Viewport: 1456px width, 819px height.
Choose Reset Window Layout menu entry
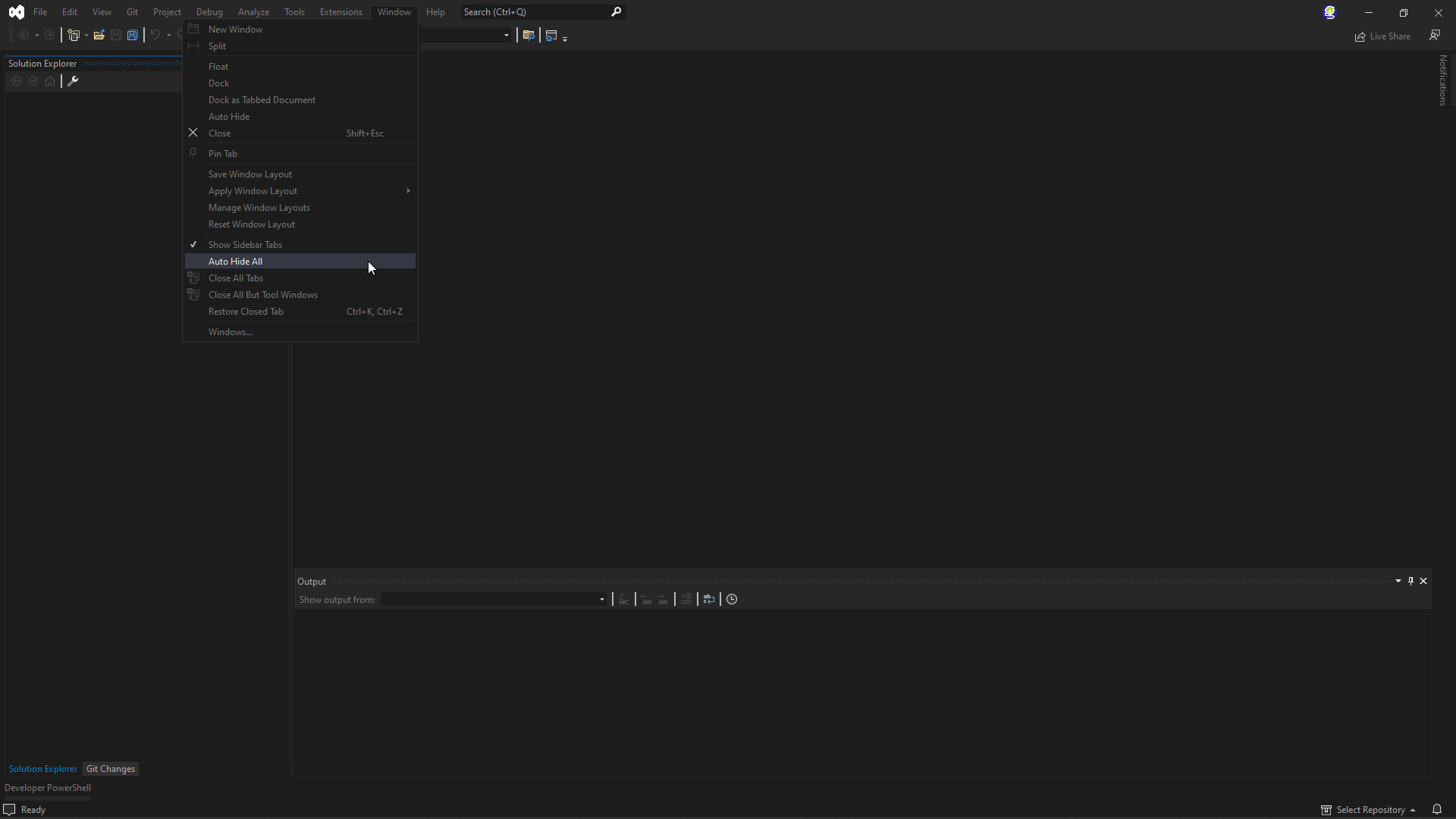(251, 224)
